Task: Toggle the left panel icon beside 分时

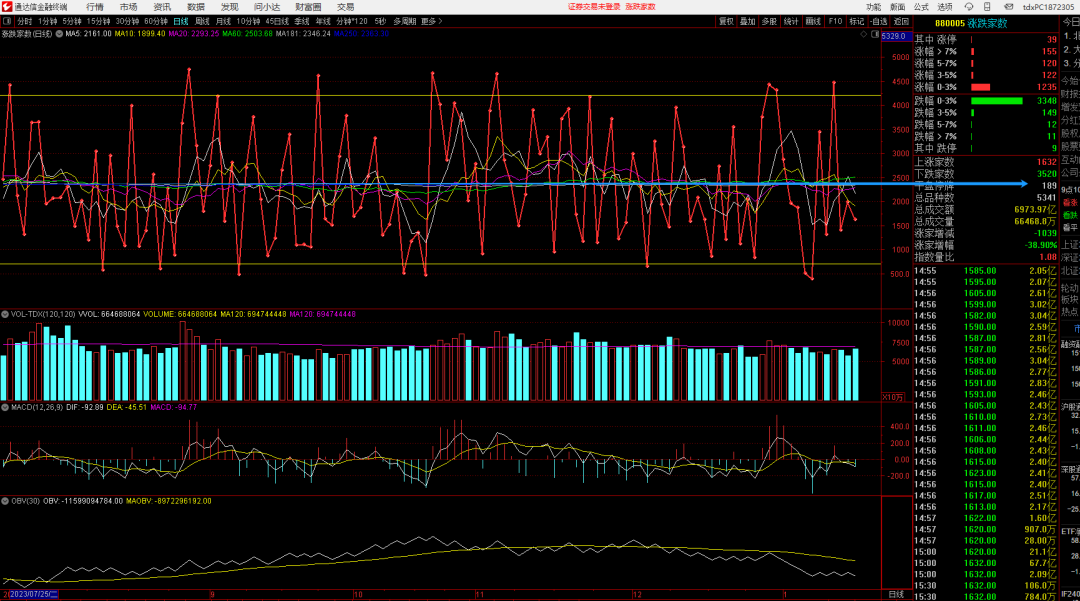Action: point(7,21)
